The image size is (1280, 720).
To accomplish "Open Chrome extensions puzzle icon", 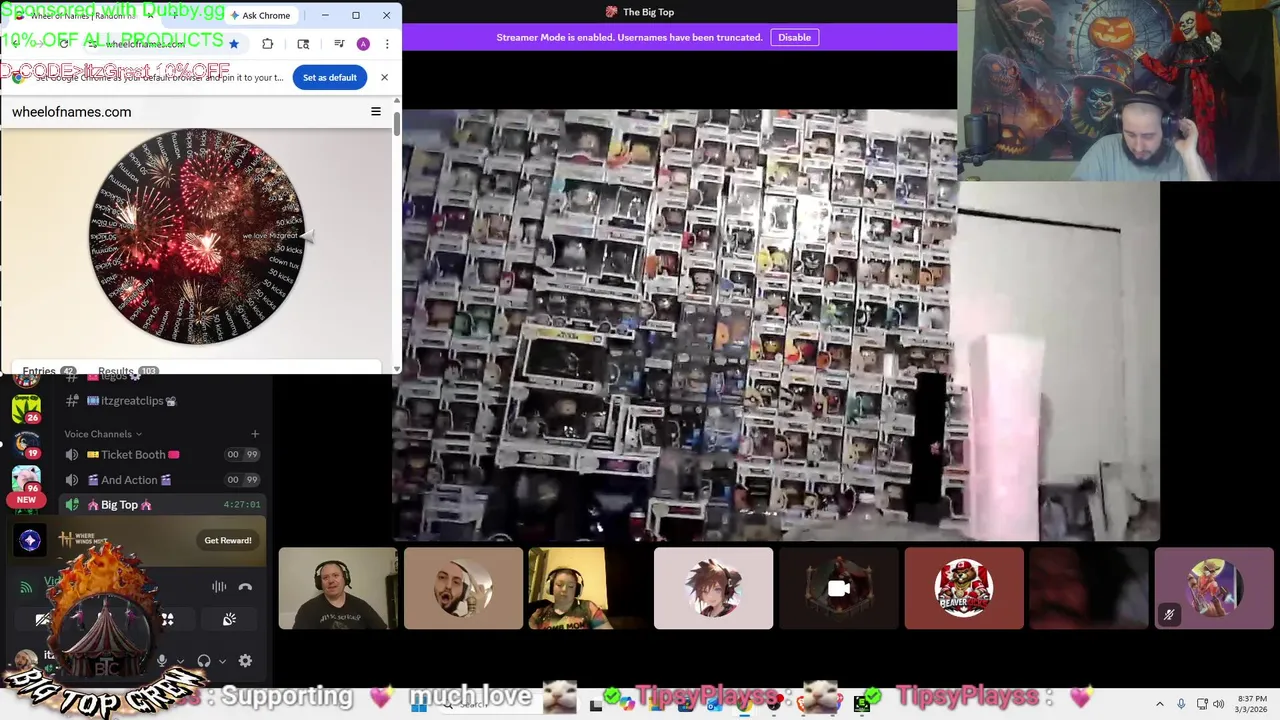I will pos(267,44).
